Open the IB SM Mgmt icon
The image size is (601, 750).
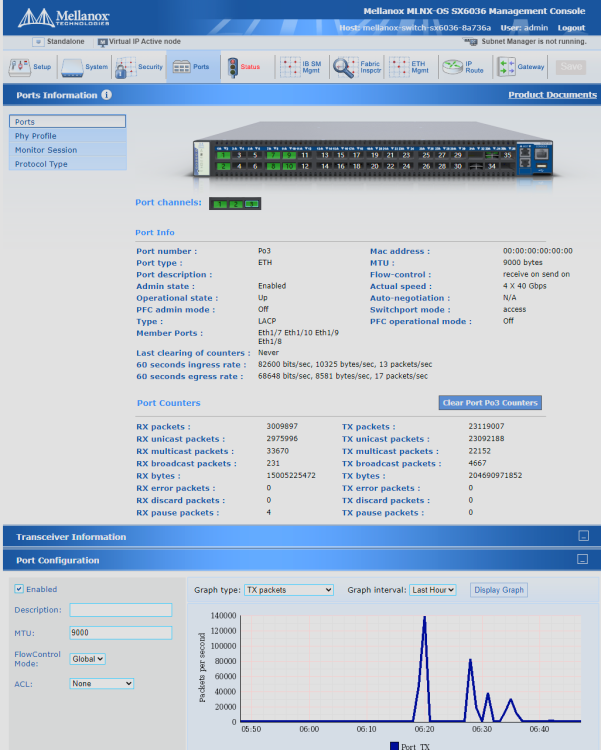coord(290,67)
